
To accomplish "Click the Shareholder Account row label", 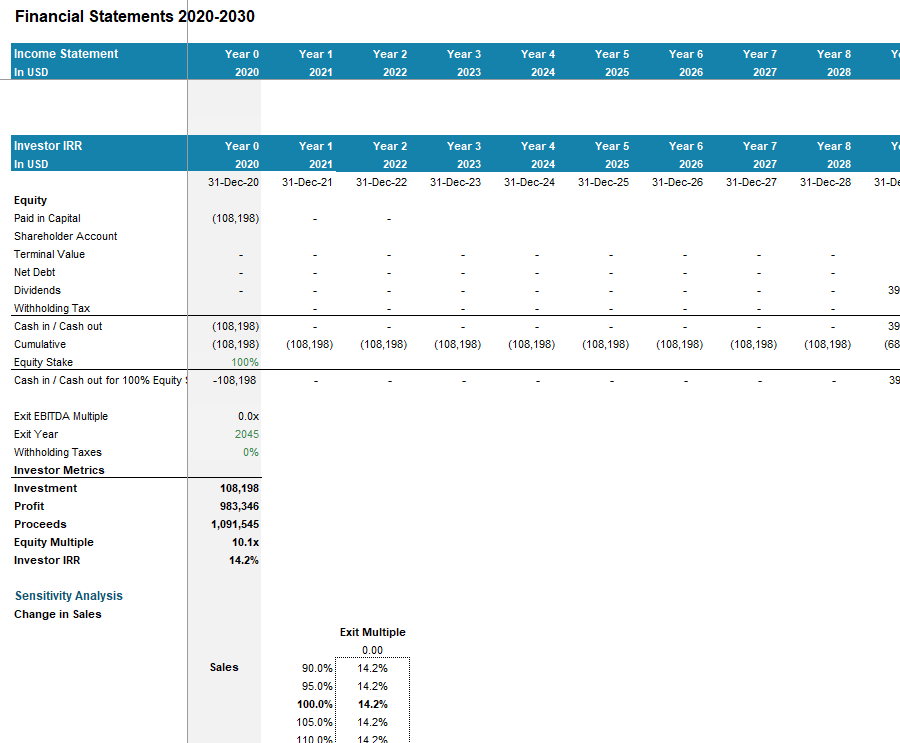I will pos(65,236).
